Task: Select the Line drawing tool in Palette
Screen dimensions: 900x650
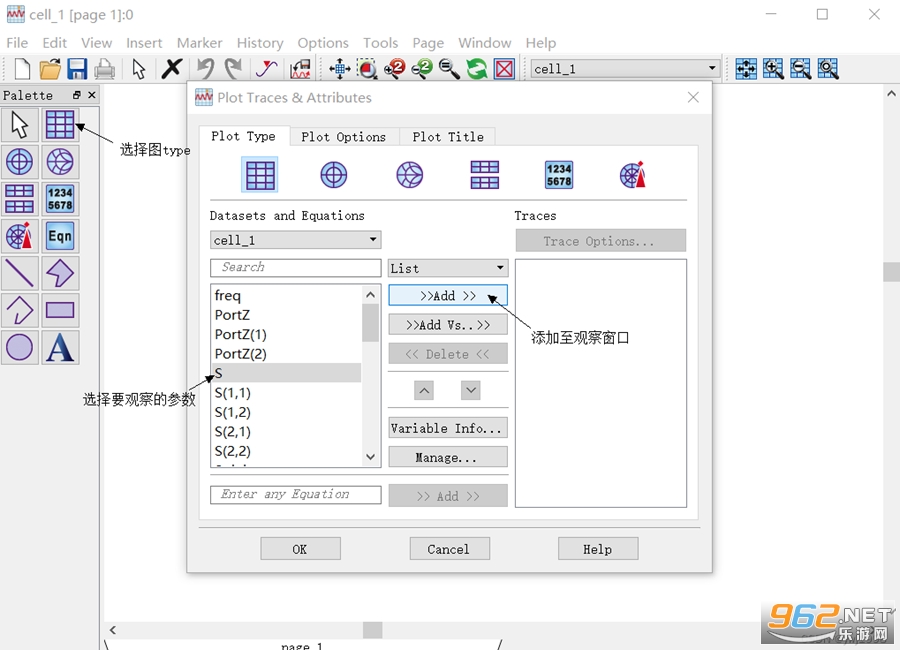Action: click(x=20, y=273)
